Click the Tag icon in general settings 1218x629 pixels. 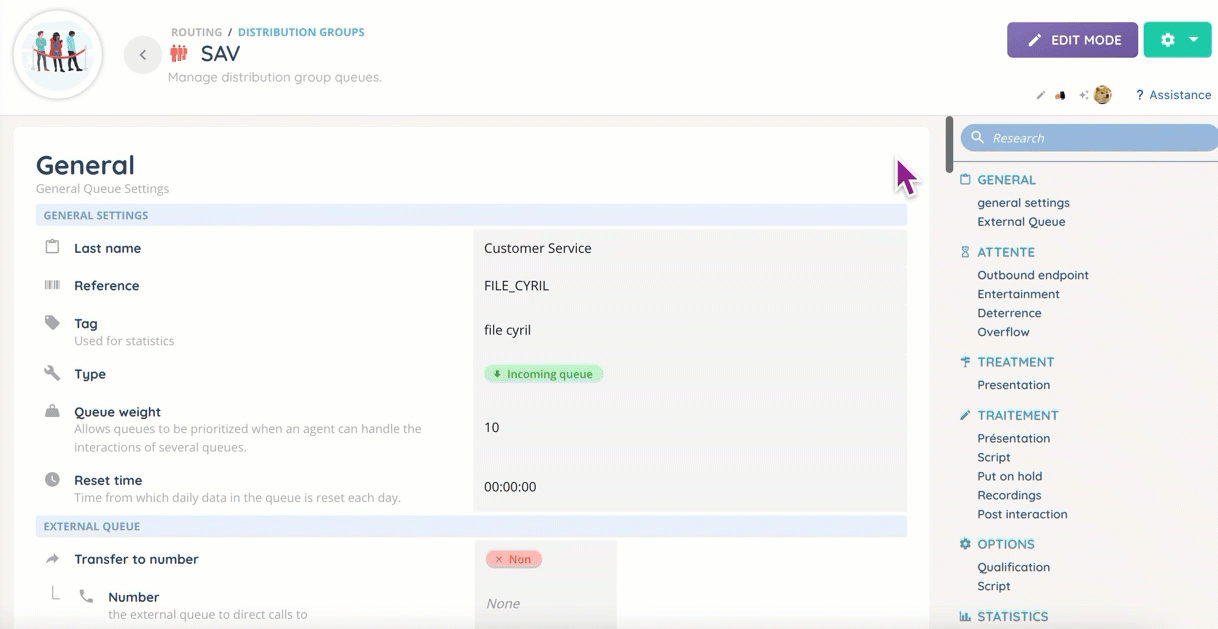52,323
